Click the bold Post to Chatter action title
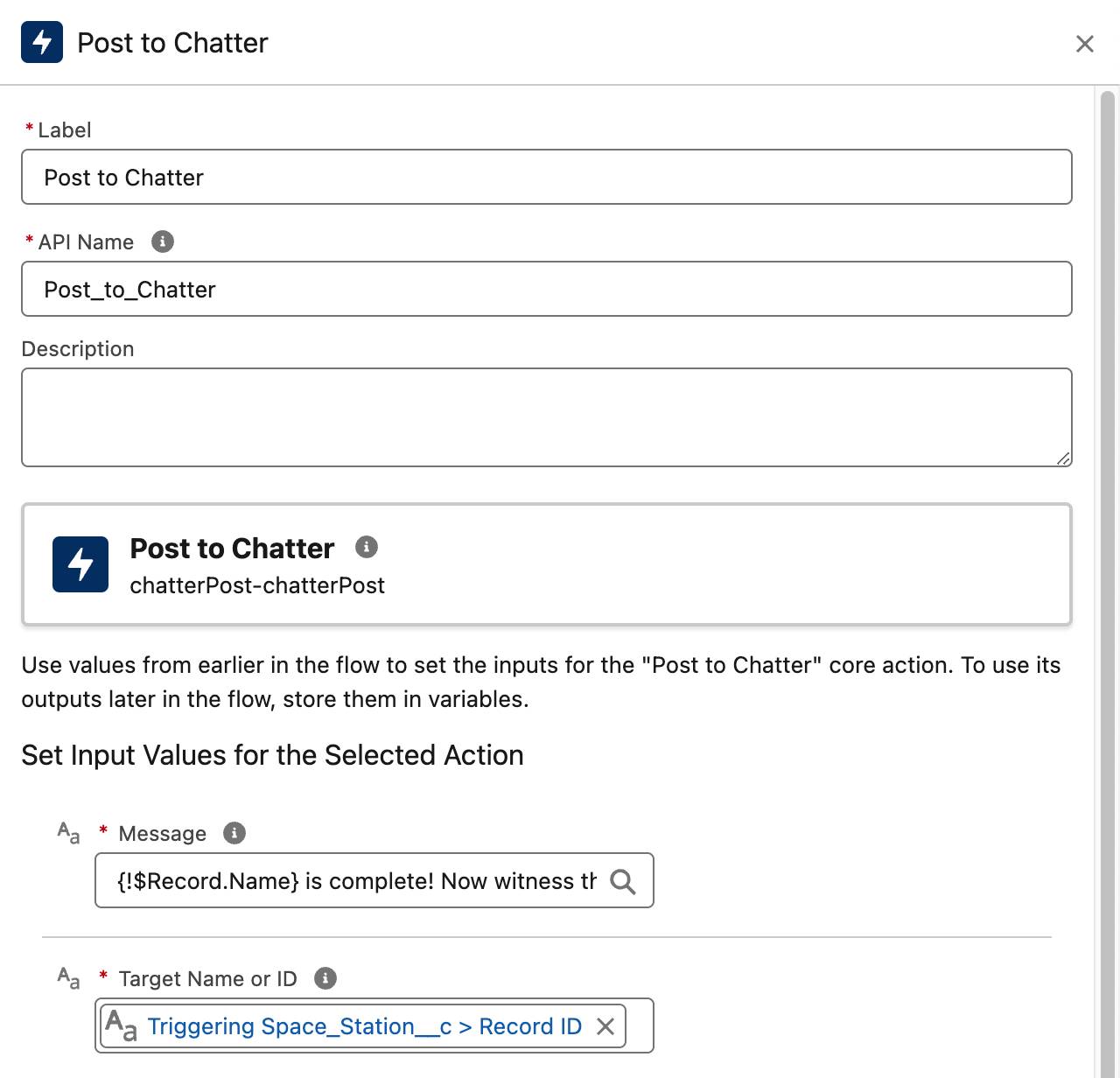 pyautogui.click(x=232, y=548)
